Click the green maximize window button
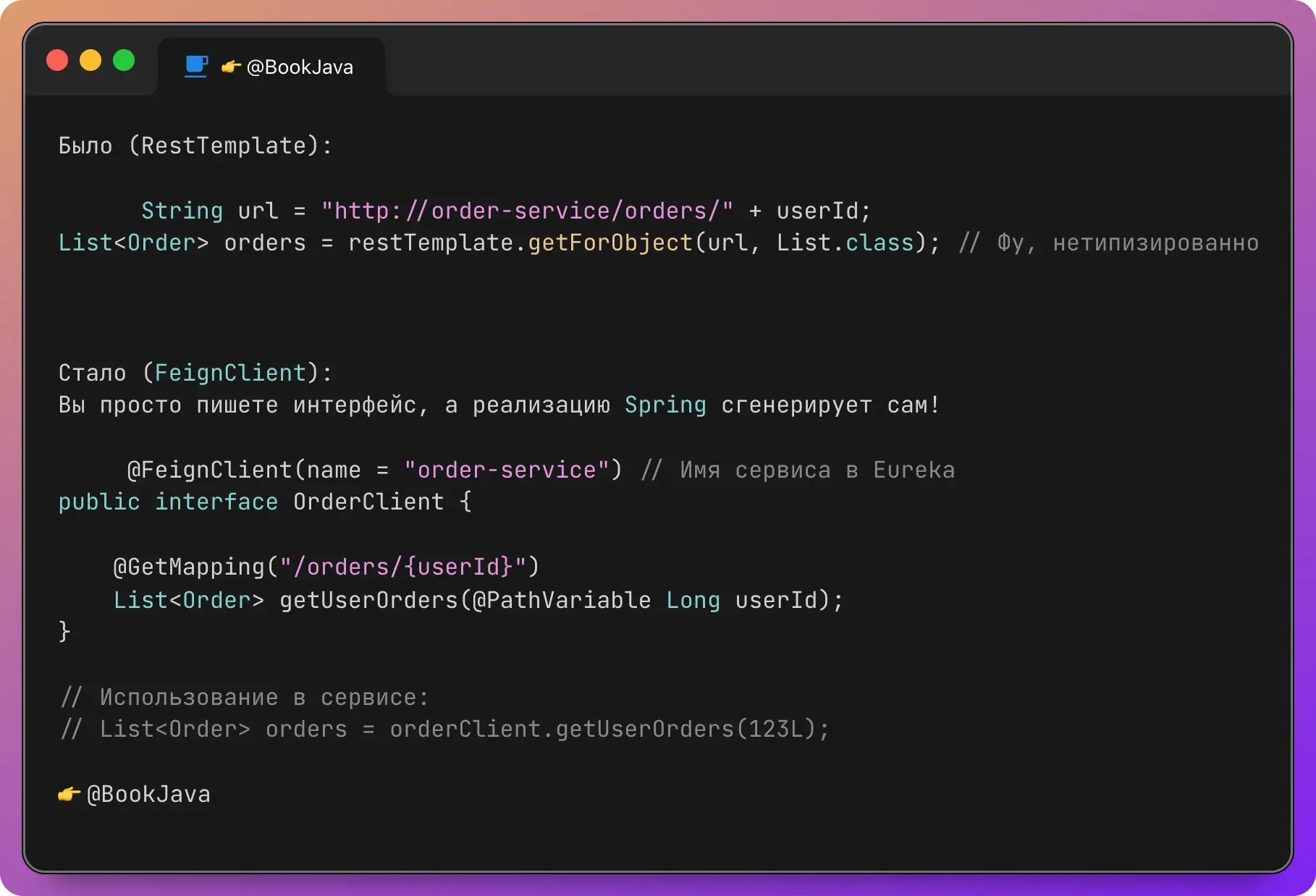The image size is (1316, 896). click(x=124, y=60)
